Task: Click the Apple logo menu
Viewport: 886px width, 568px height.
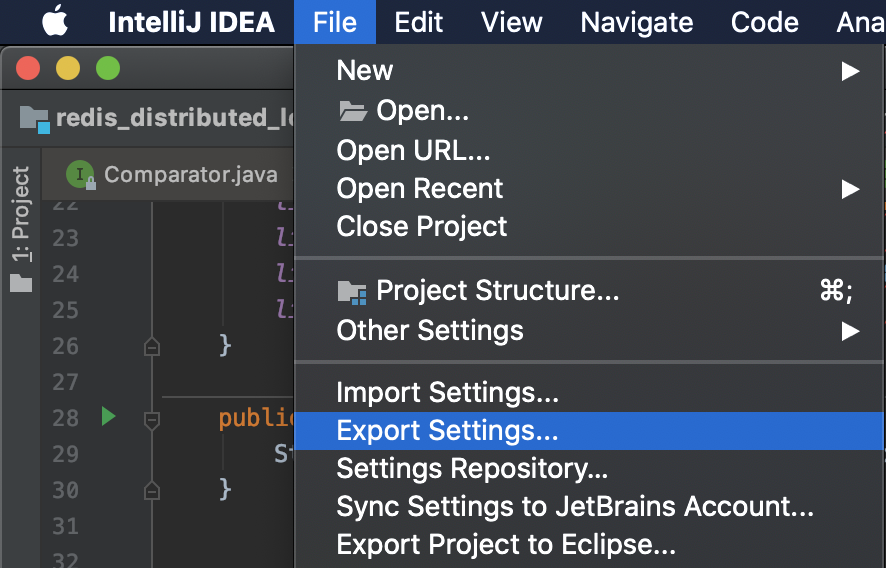Action: 54,22
